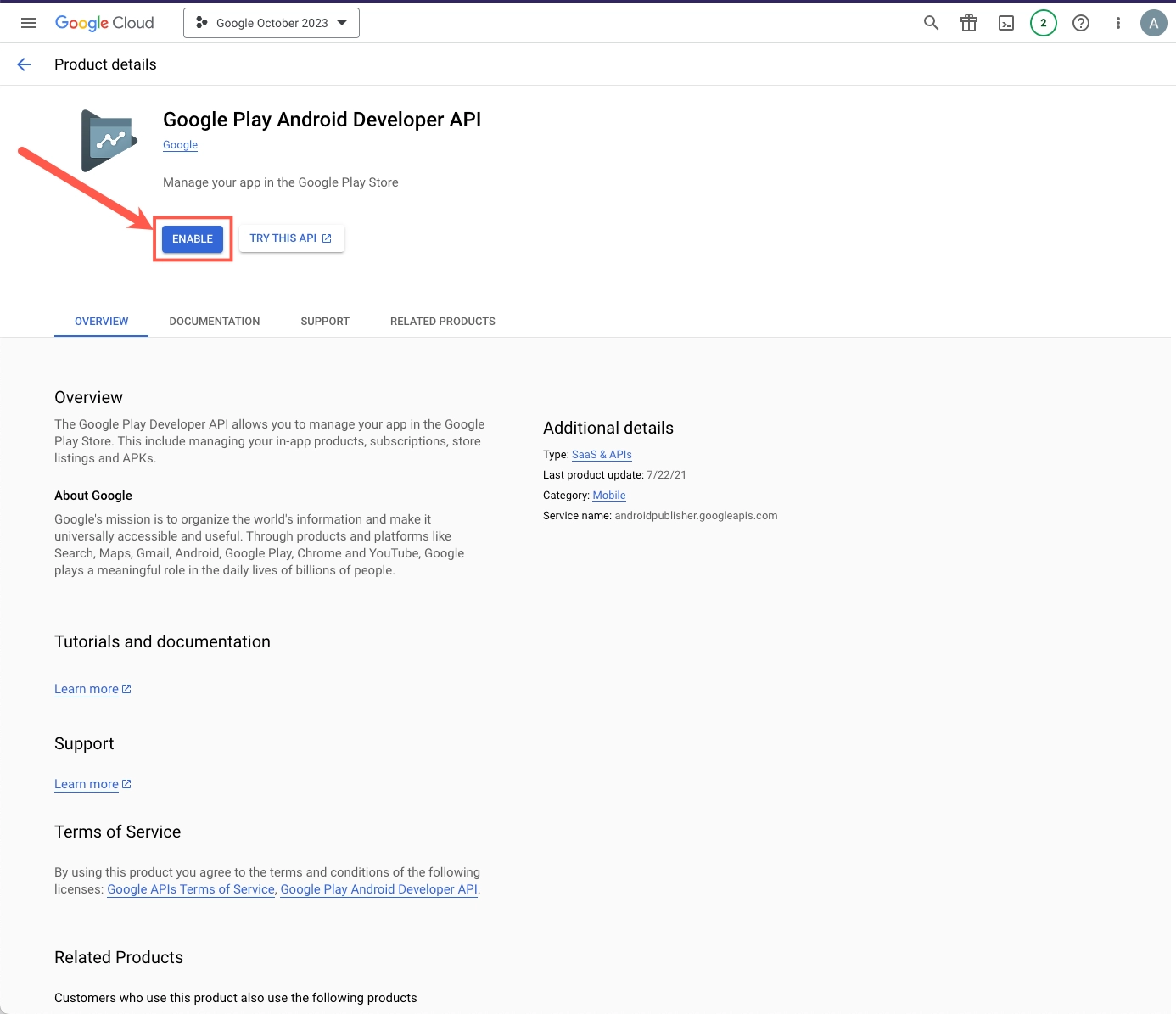
Task: Click the ENABLE button
Action: [193, 239]
